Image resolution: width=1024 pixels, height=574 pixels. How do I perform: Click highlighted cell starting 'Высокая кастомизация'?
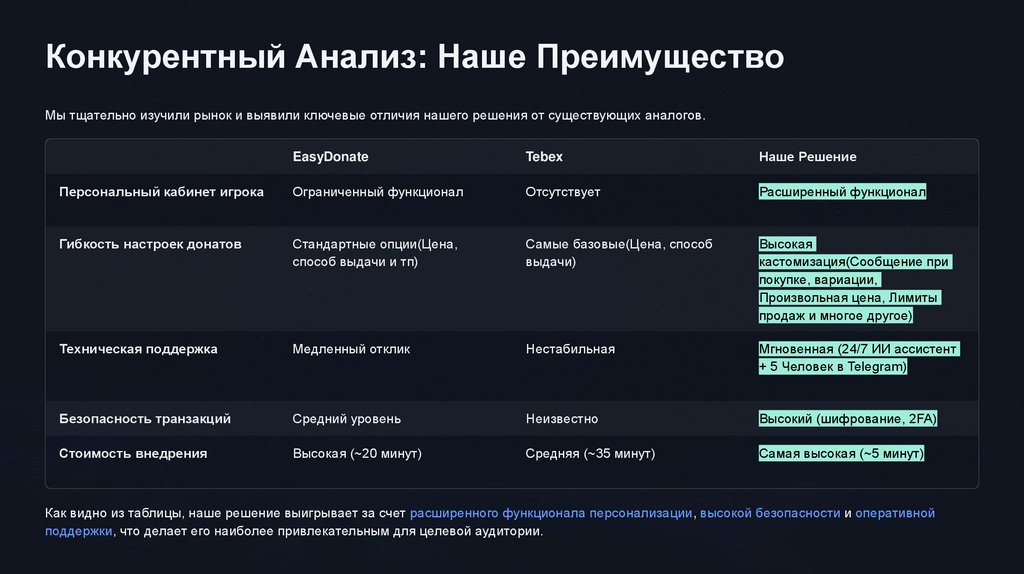click(855, 279)
